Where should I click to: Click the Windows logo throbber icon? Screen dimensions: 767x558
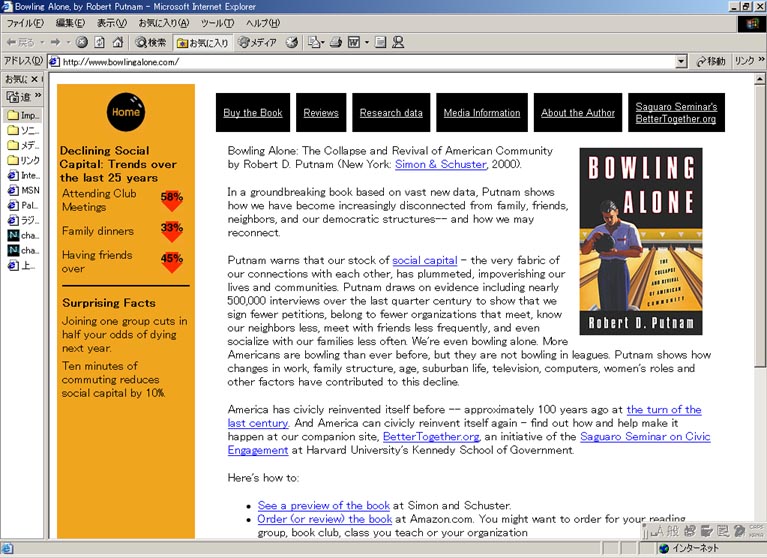coord(751,23)
